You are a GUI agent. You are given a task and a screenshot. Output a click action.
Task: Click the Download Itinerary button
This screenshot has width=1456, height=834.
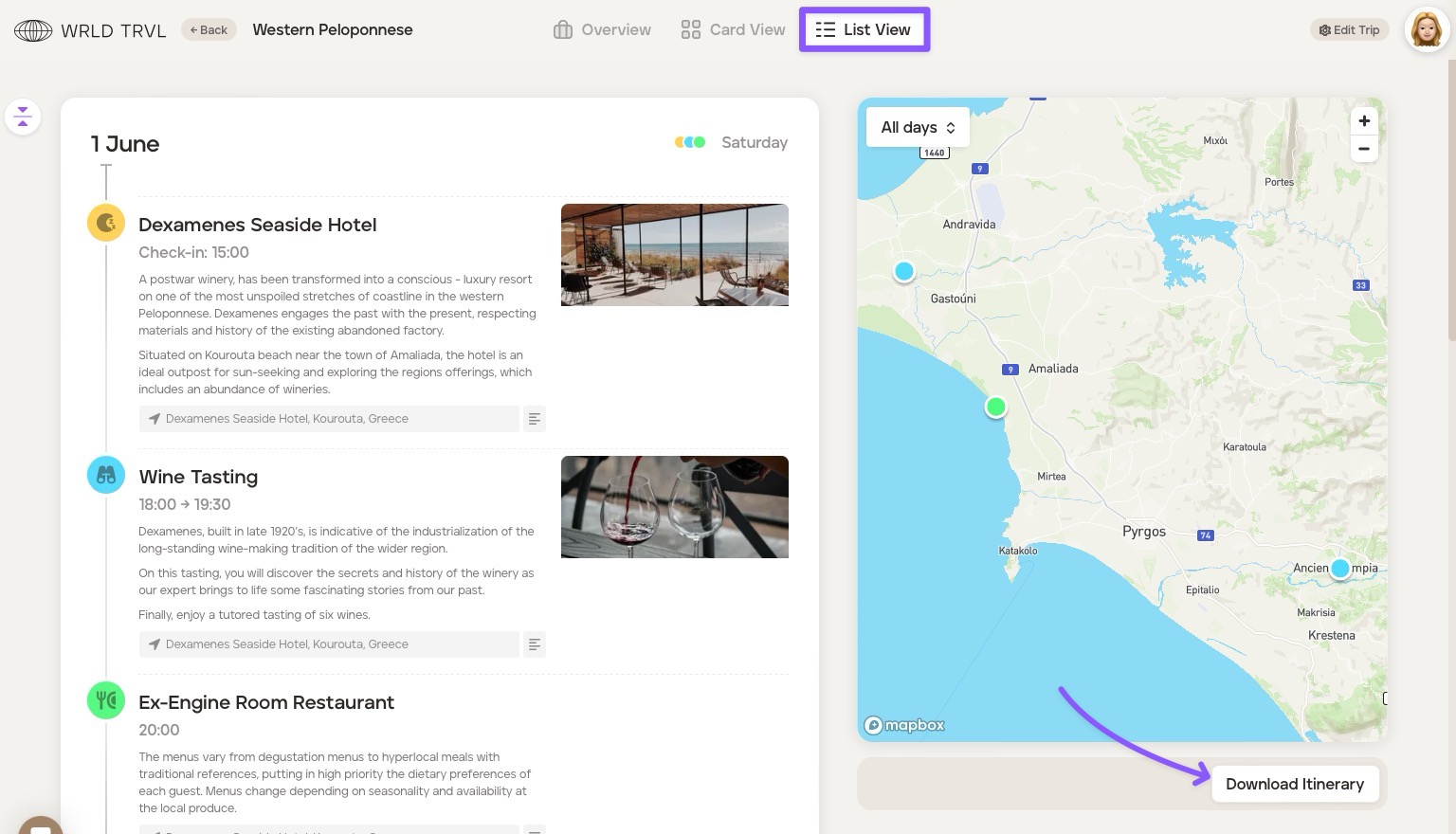[x=1294, y=784]
